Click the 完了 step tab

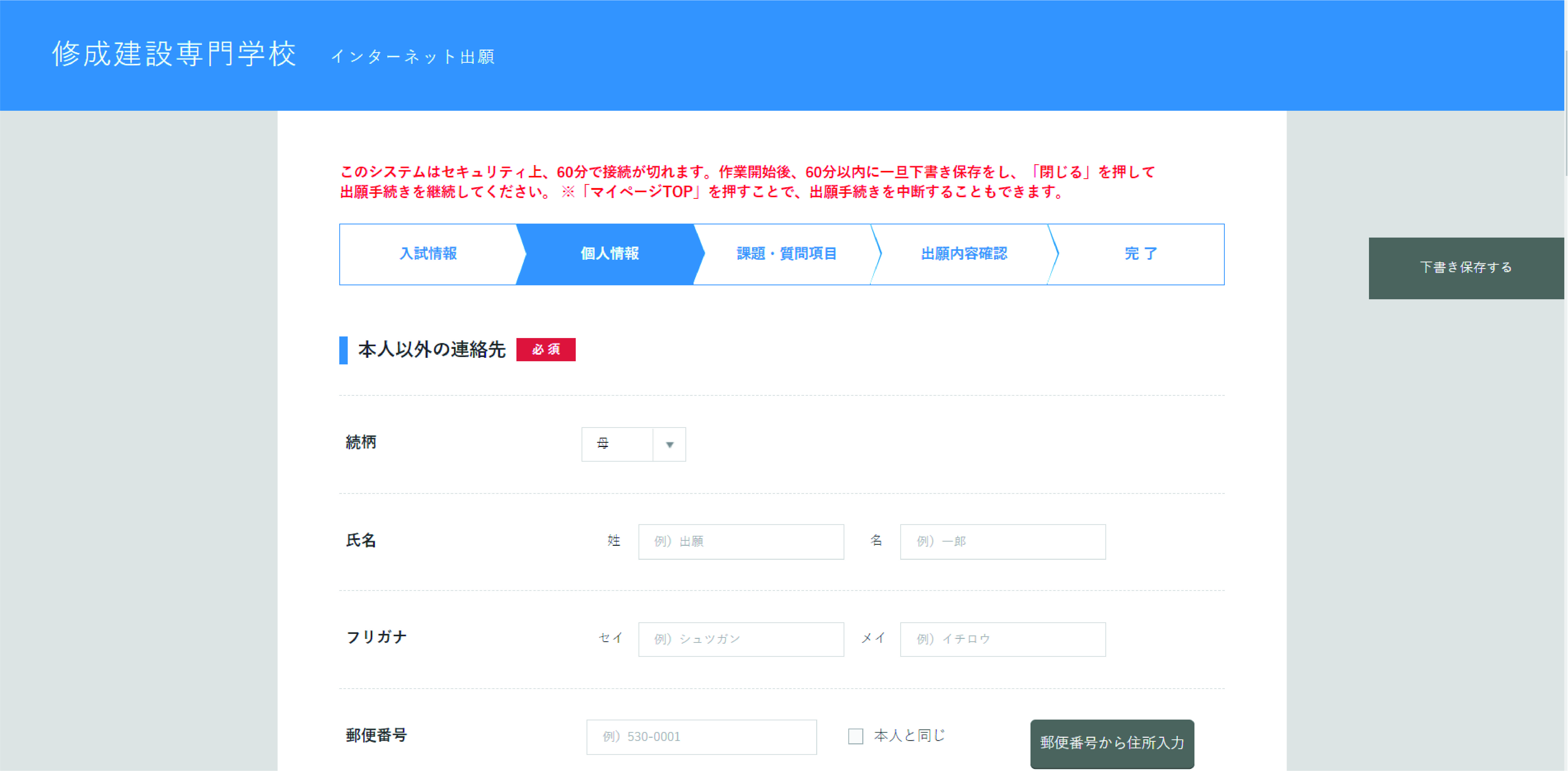pyautogui.click(x=1140, y=253)
